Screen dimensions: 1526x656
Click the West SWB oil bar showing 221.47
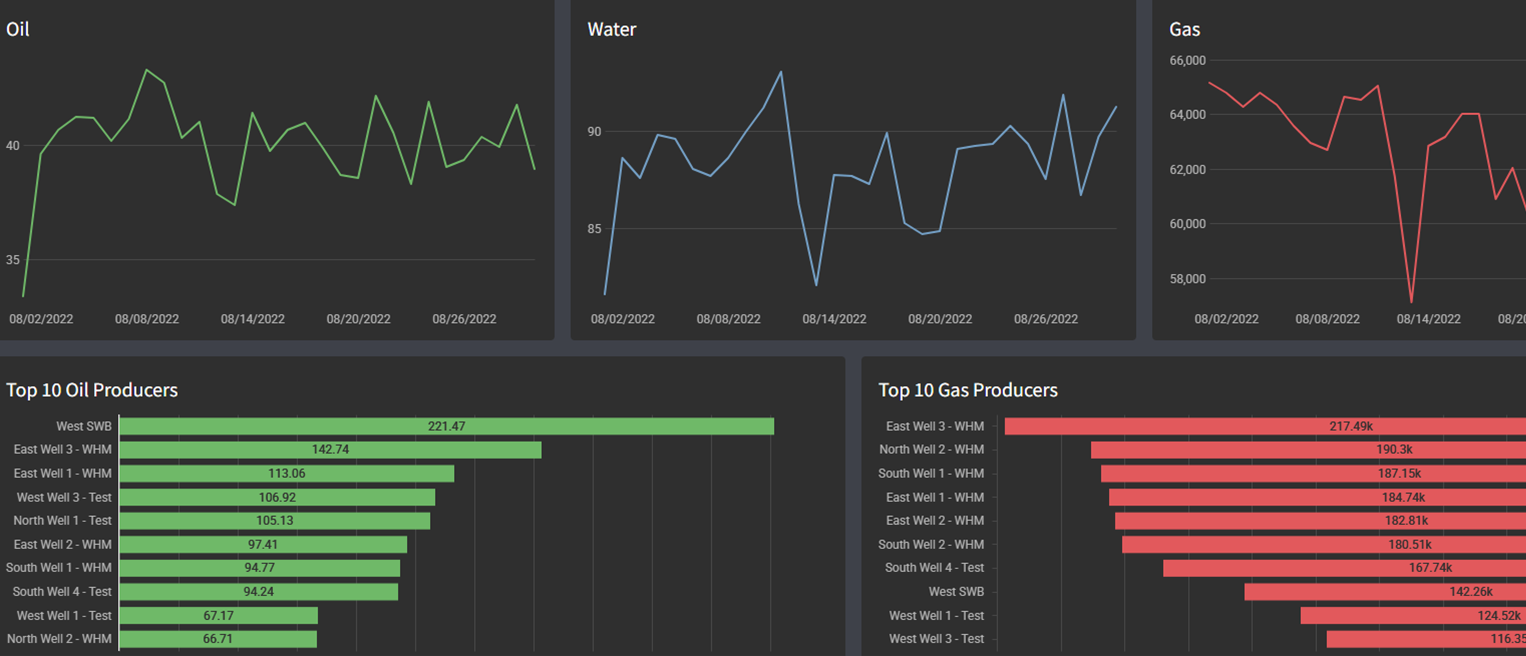click(x=446, y=426)
